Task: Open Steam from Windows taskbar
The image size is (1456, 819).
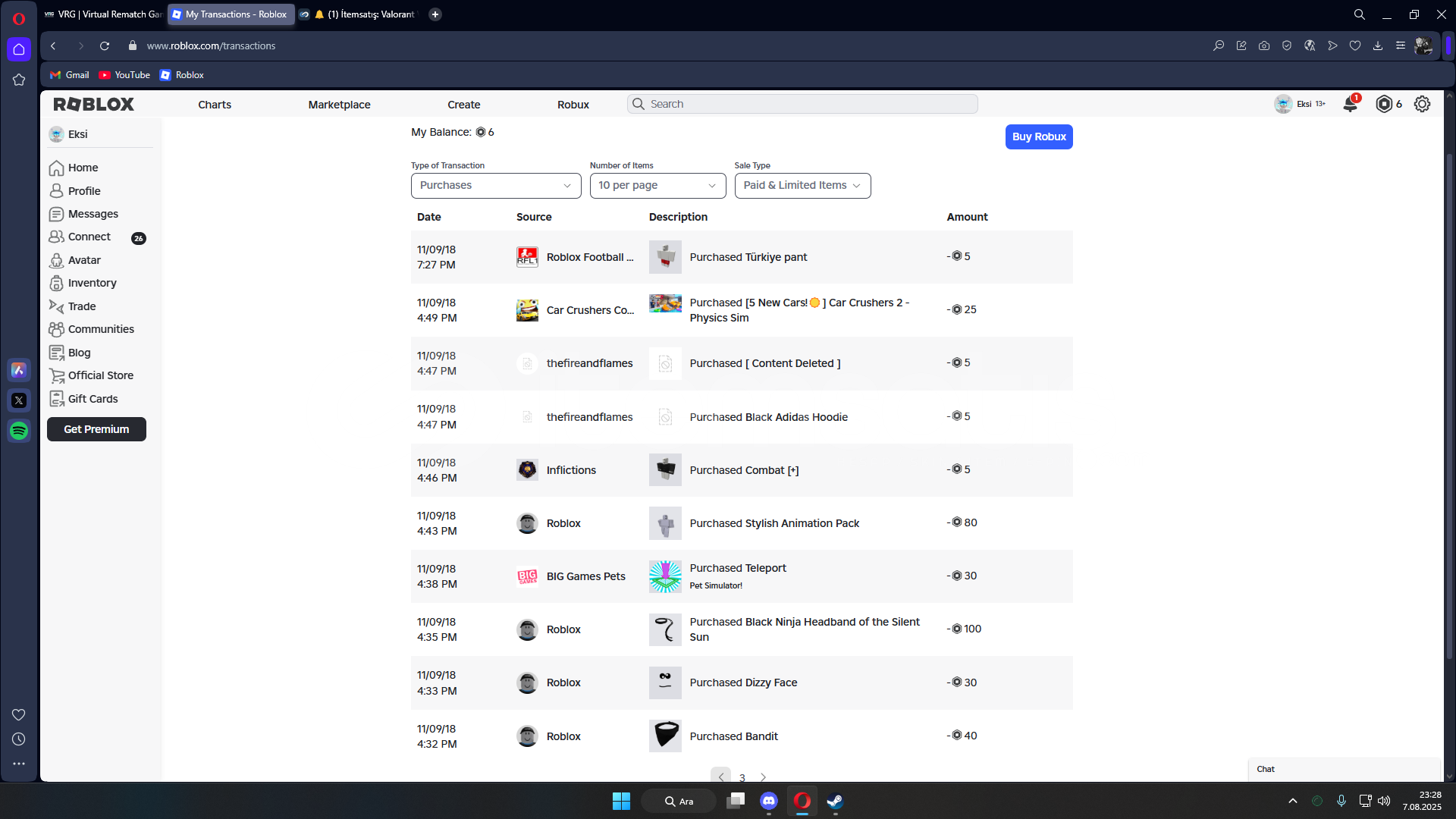Action: click(x=835, y=801)
